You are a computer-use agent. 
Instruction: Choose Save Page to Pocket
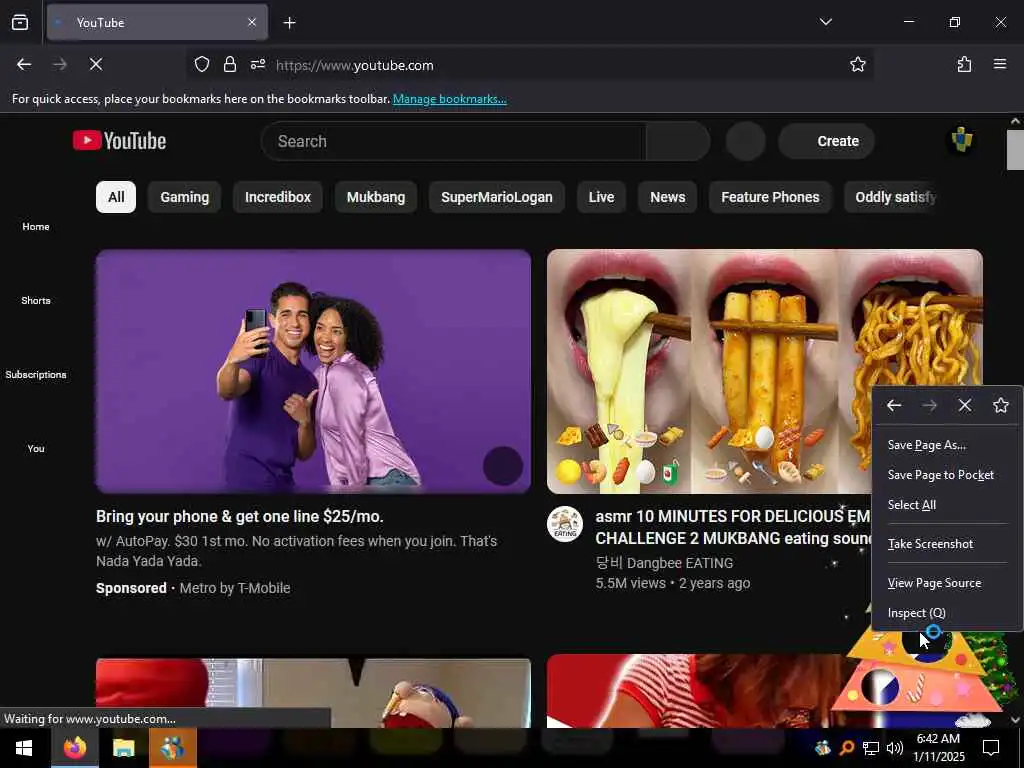[x=947, y=475]
